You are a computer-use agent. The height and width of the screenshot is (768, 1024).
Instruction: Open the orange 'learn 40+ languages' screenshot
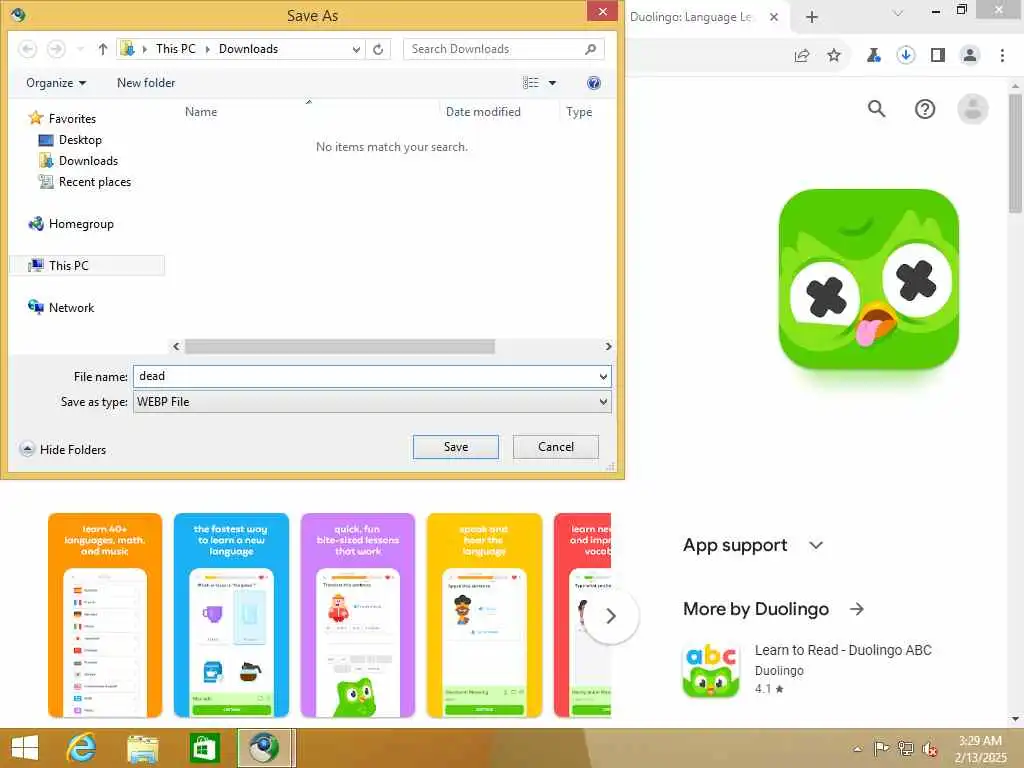[x=104, y=615]
